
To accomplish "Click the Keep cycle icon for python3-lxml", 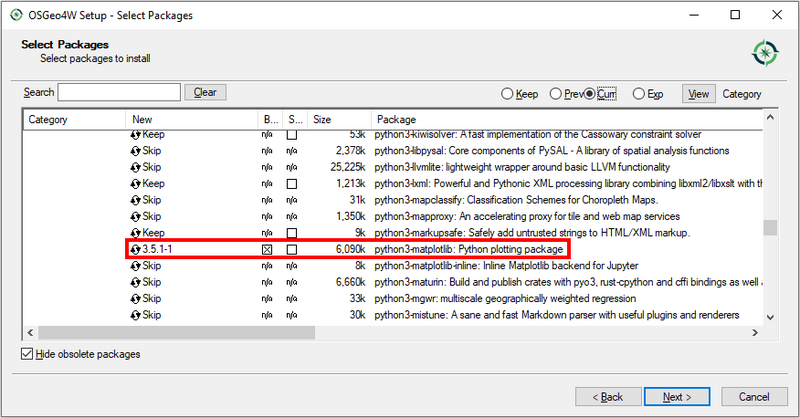I will [x=136, y=184].
